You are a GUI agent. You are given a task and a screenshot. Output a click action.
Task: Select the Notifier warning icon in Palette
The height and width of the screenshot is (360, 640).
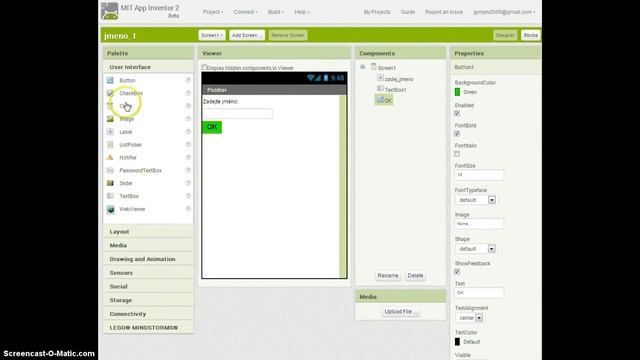tap(110, 157)
